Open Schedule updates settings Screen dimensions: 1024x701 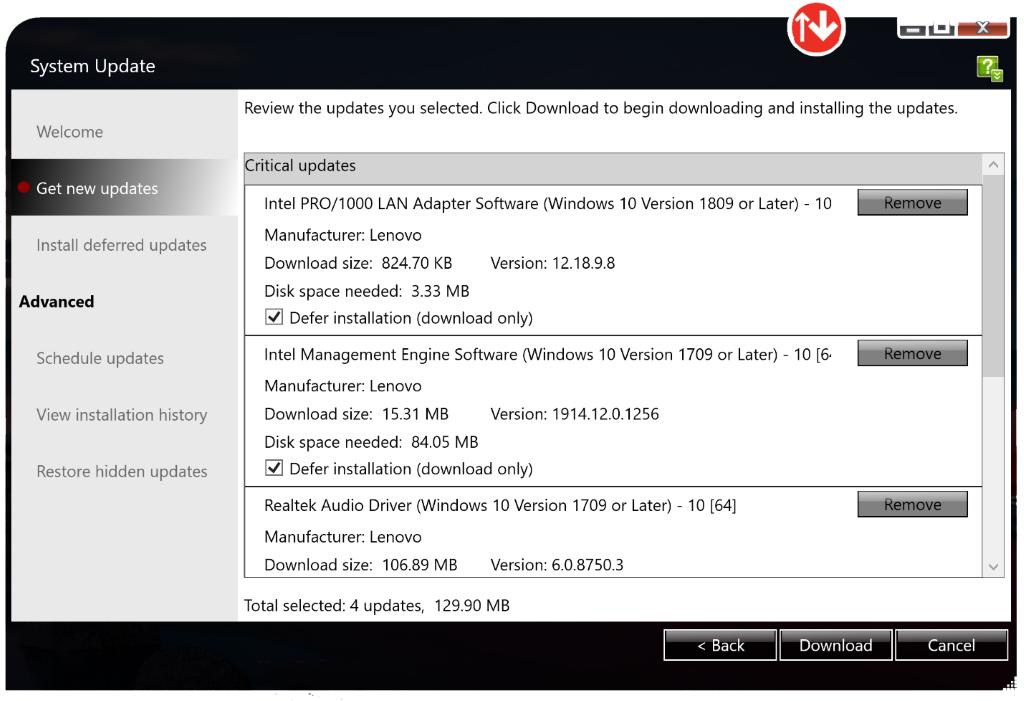[100, 358]
